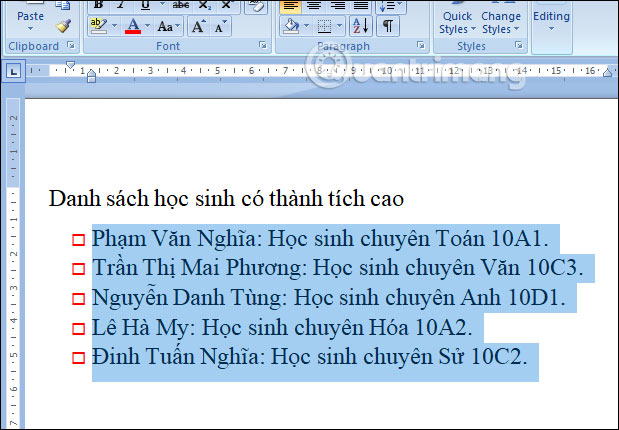
Task: Toggle italic formatting
Action: (x=121, y=5)
